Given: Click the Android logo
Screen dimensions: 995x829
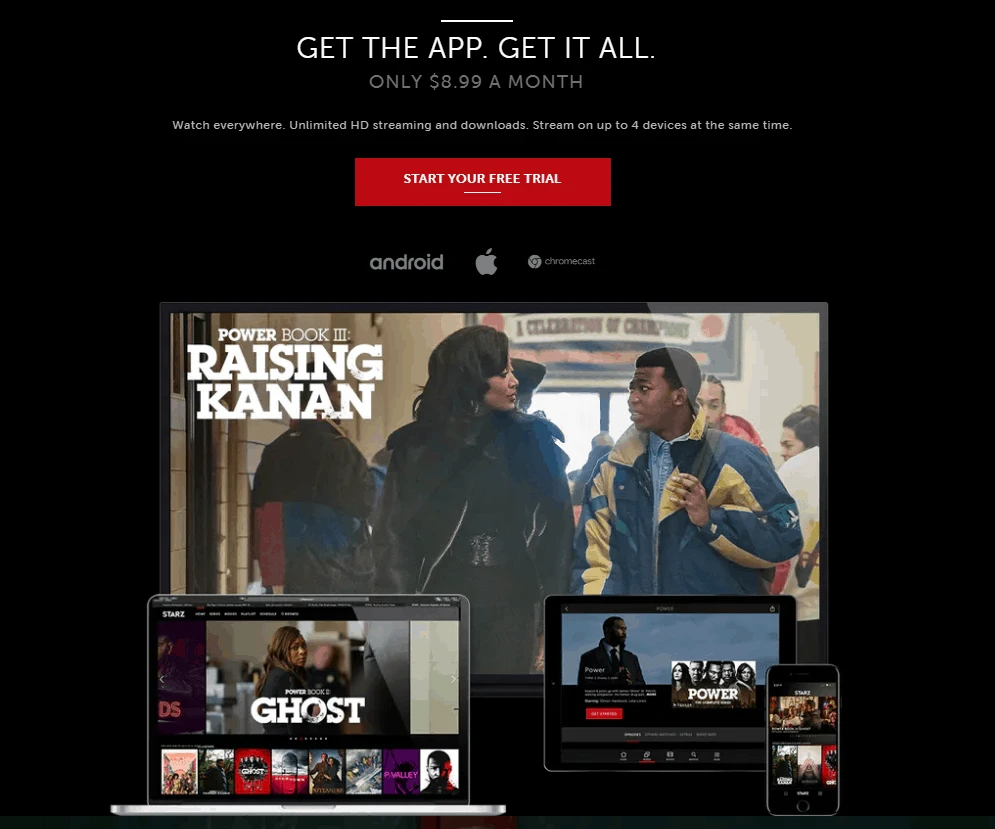Looking at the screenshot, I should click(406, 262).
